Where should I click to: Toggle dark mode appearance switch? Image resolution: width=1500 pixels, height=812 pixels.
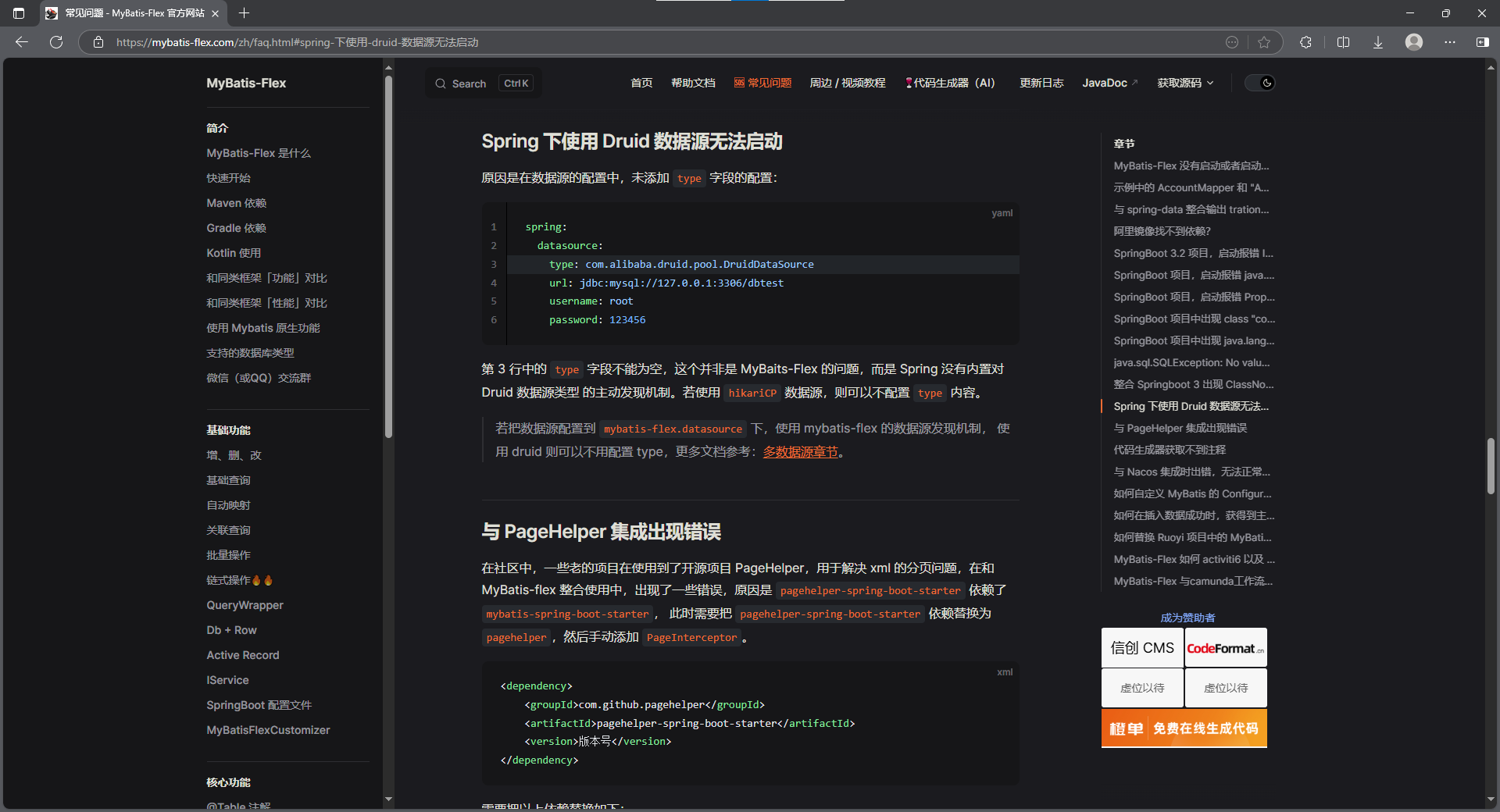click(x=1259, y=83)
